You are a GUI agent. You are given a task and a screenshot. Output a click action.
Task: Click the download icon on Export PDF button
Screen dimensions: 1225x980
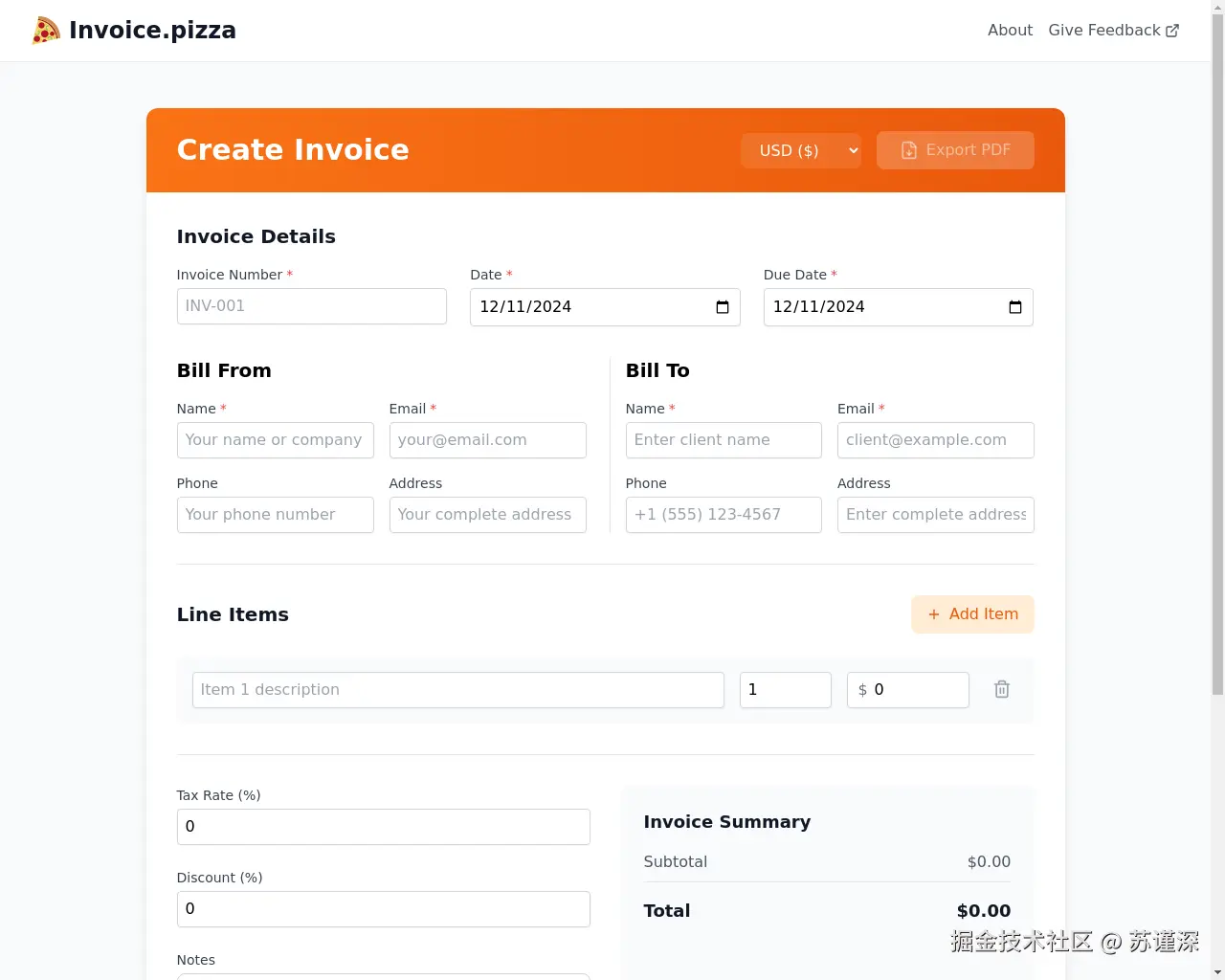point(907,150)
